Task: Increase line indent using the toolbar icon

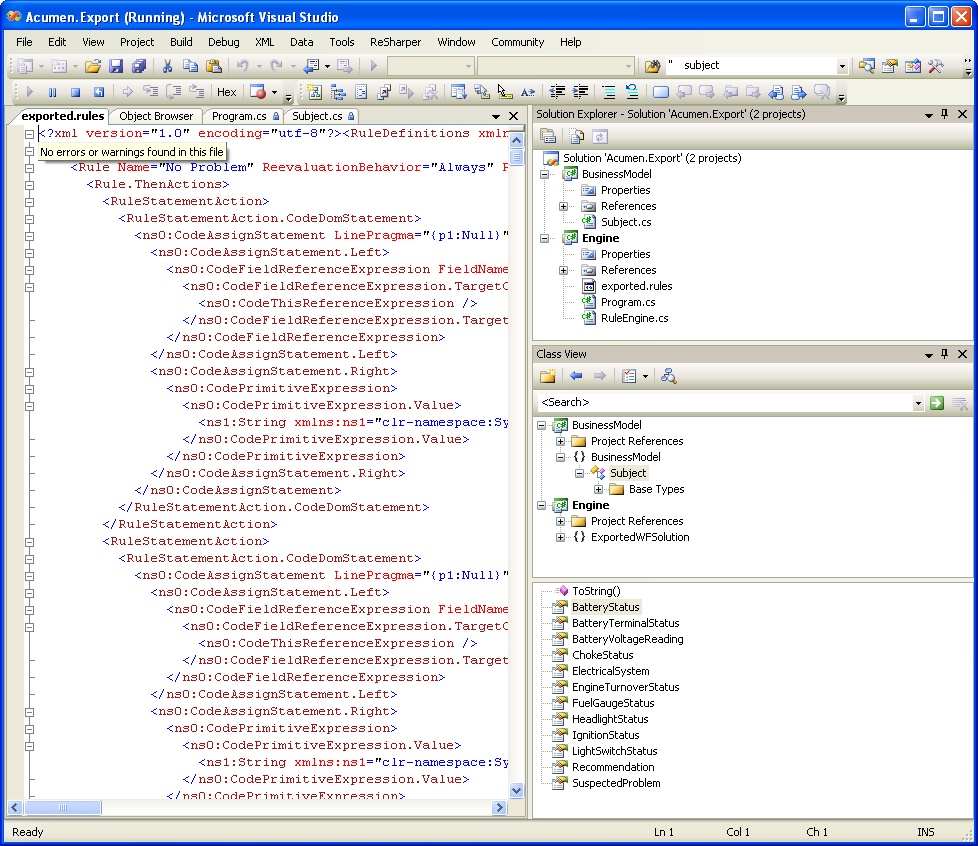Action: (x=581, y=92)
